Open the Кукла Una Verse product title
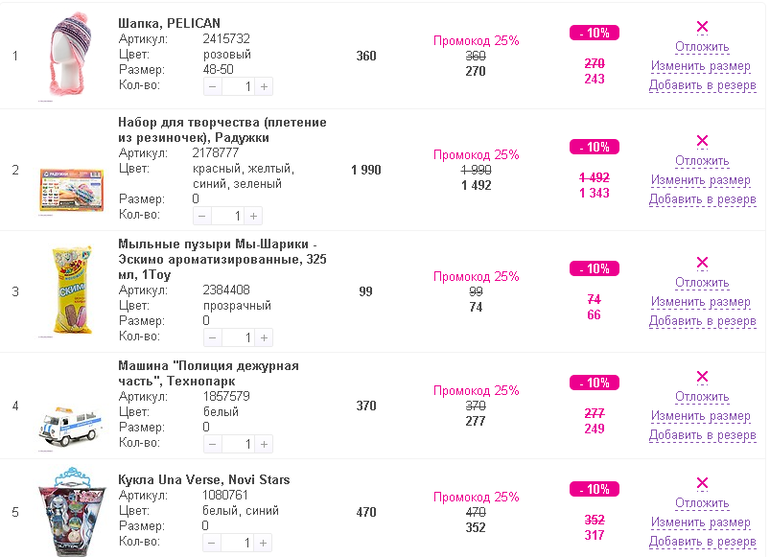The height and width of the screenshot is (557, 770). point(204,480)
